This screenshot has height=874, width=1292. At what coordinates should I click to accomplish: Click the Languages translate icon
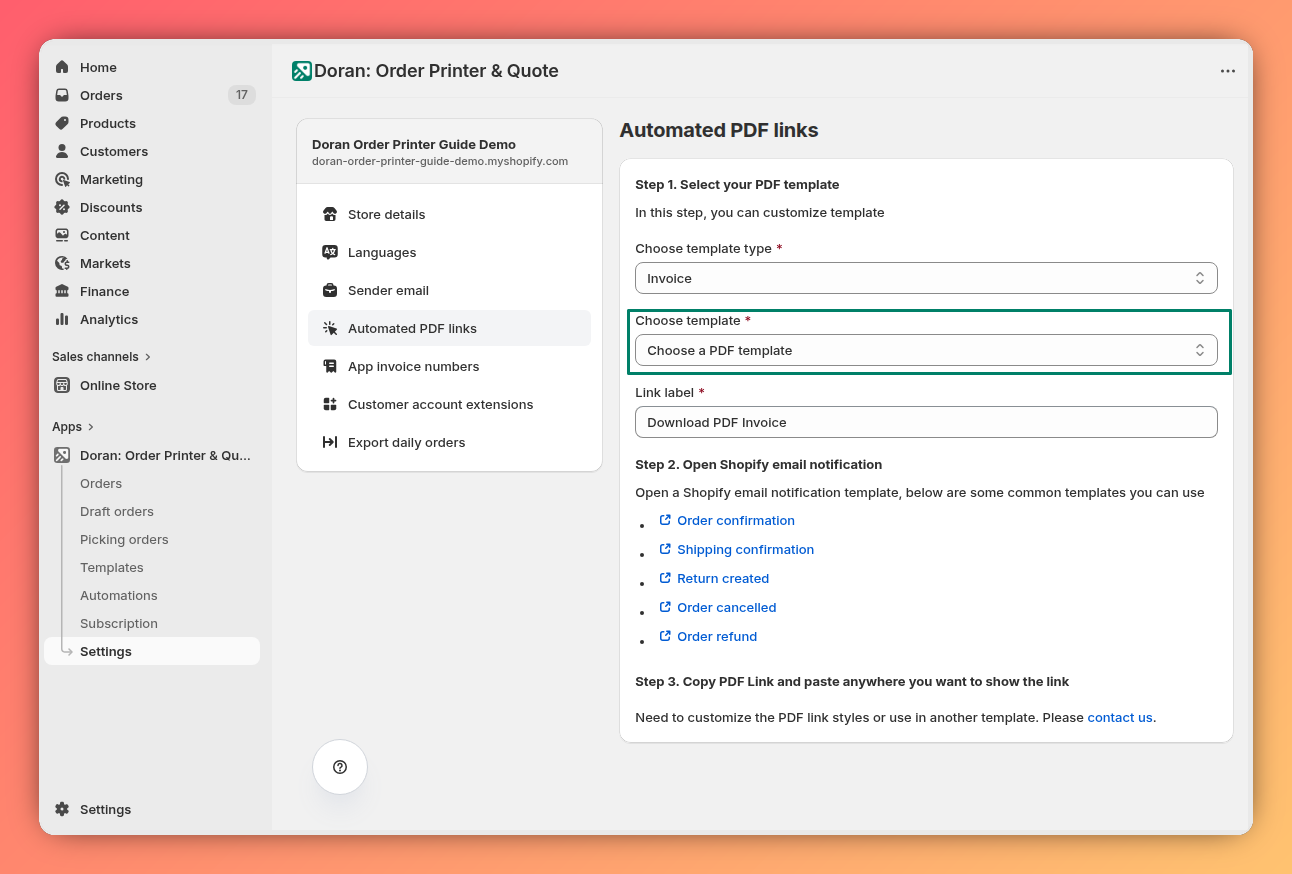coord(330,252)
